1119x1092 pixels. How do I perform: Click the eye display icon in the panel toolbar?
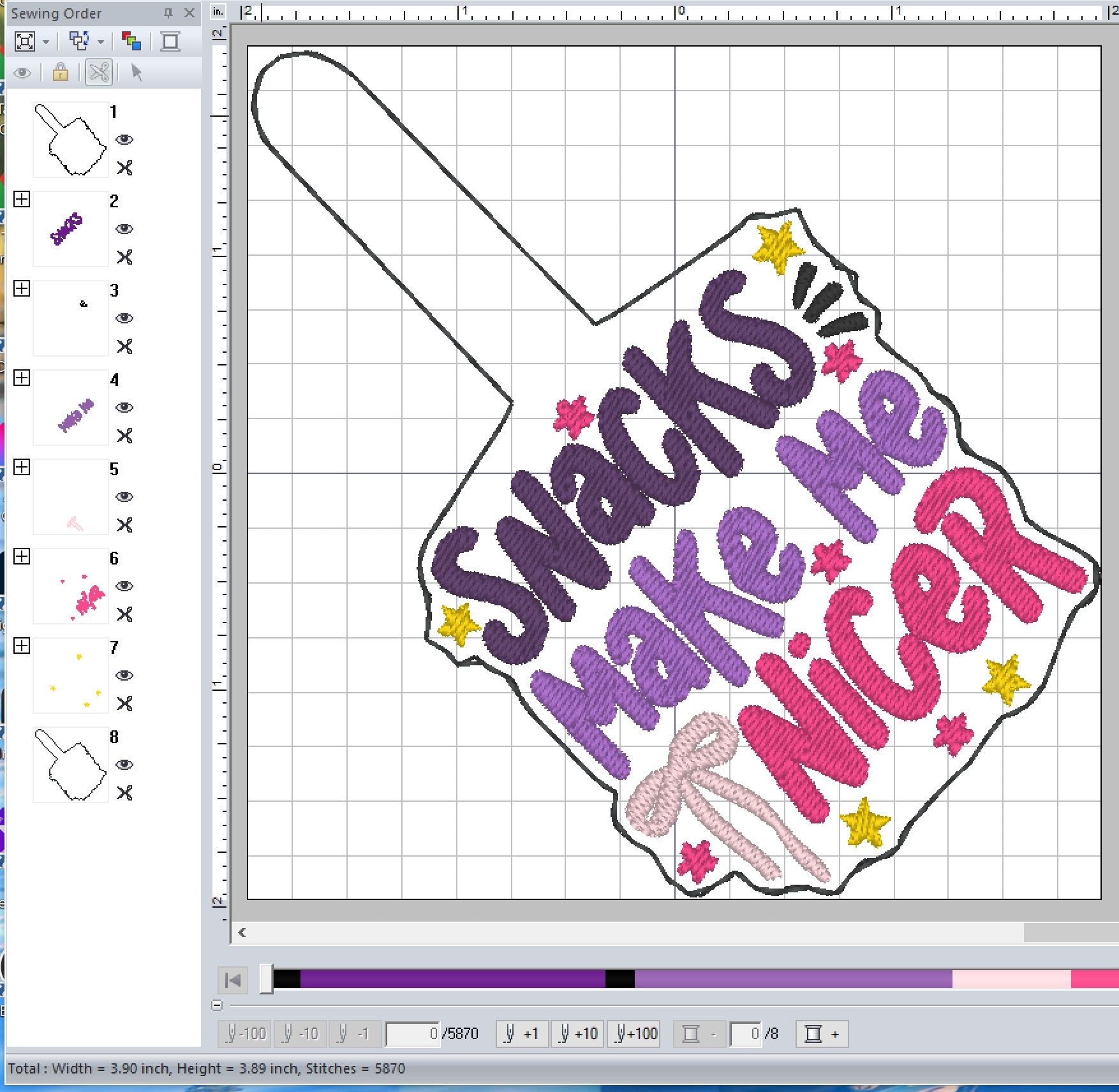click(x=22, y=73)
